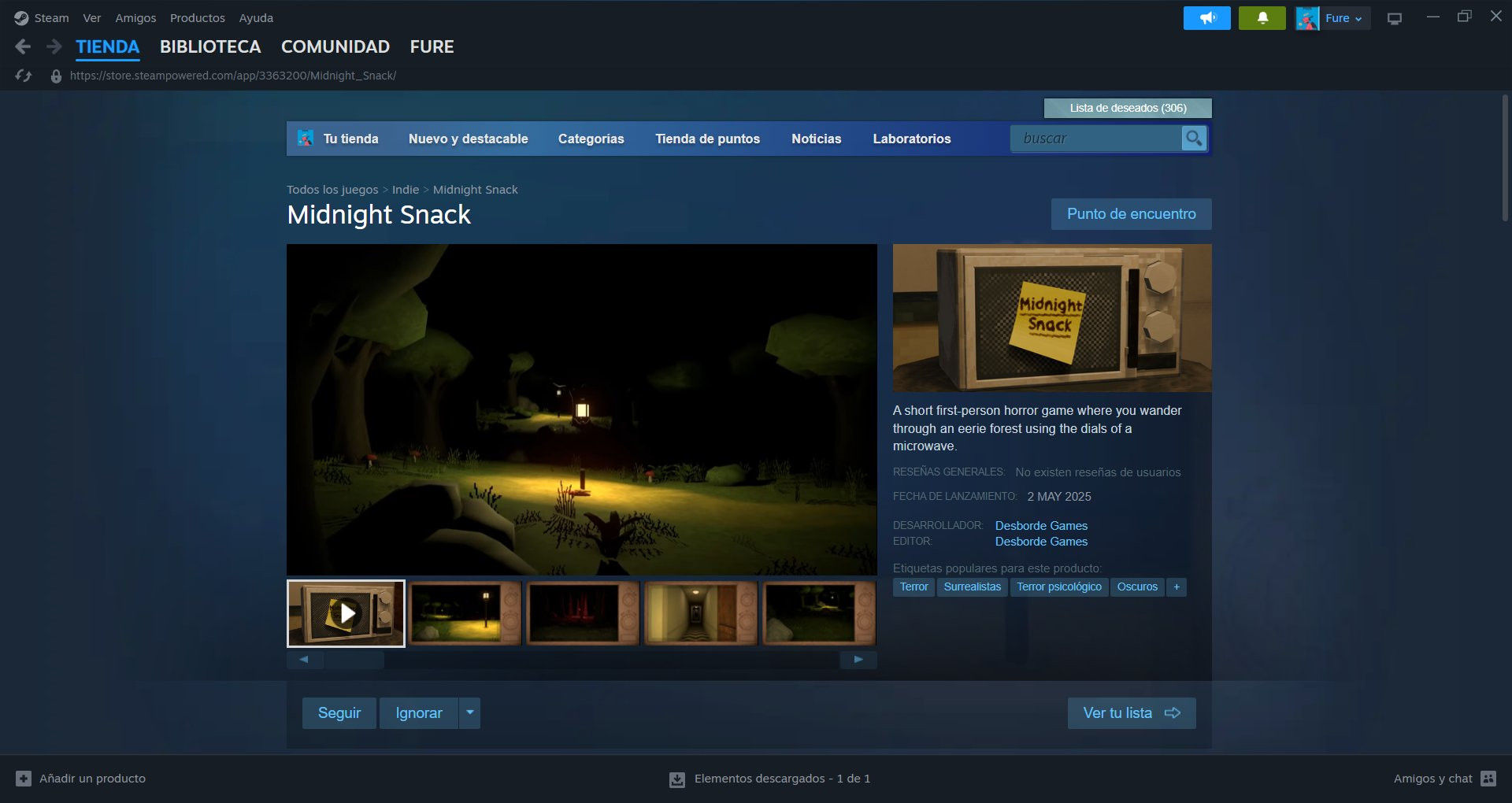This screenshot has width=1512, height=803.
Task: Click the avatar icon beside Tu tienda
Action: (x=306, y=139)
